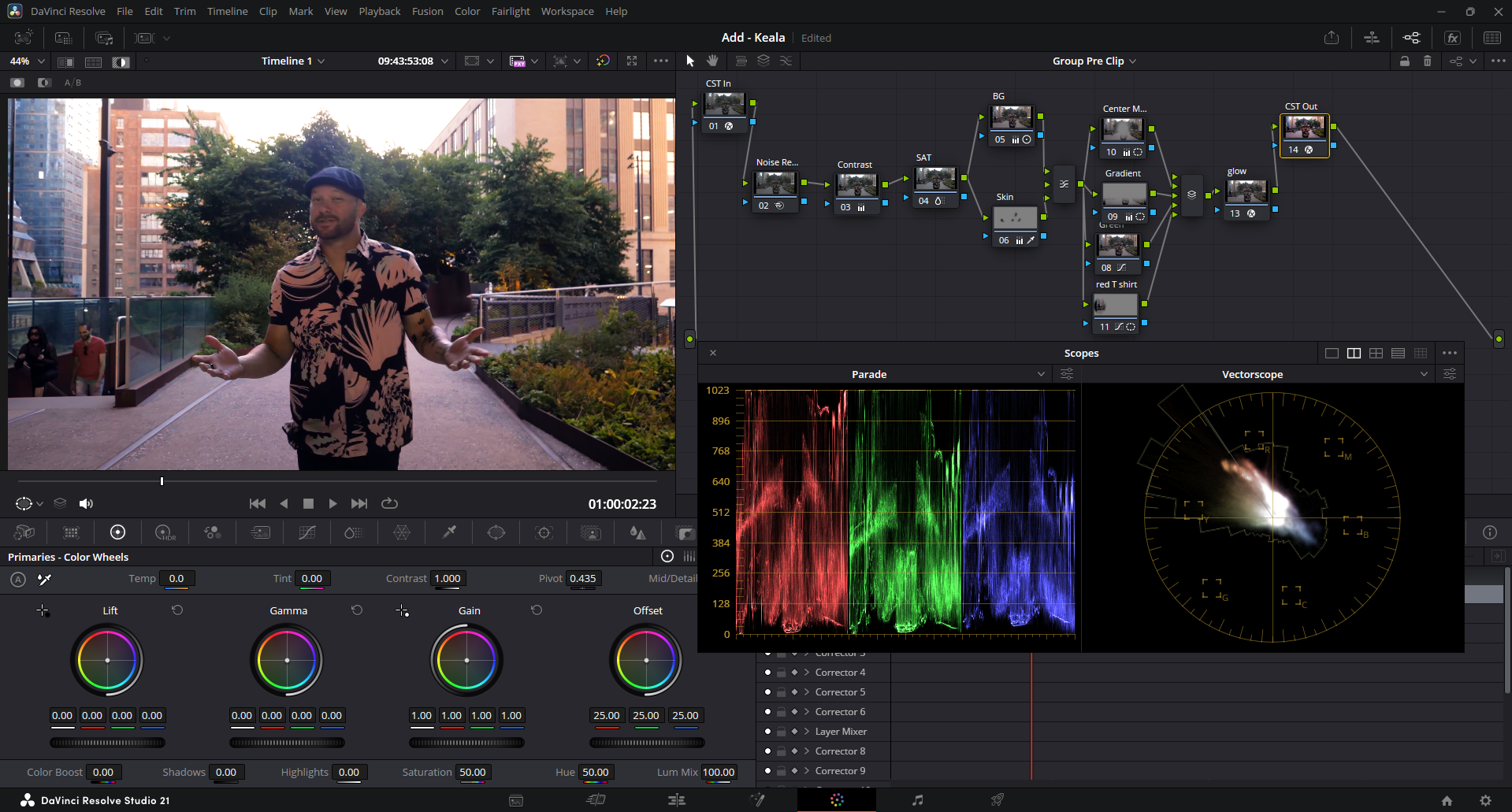Go to the project manager home icon
Image resolution: width=1512 pixels, height=812 pixels.
(x=1447, y=800)
